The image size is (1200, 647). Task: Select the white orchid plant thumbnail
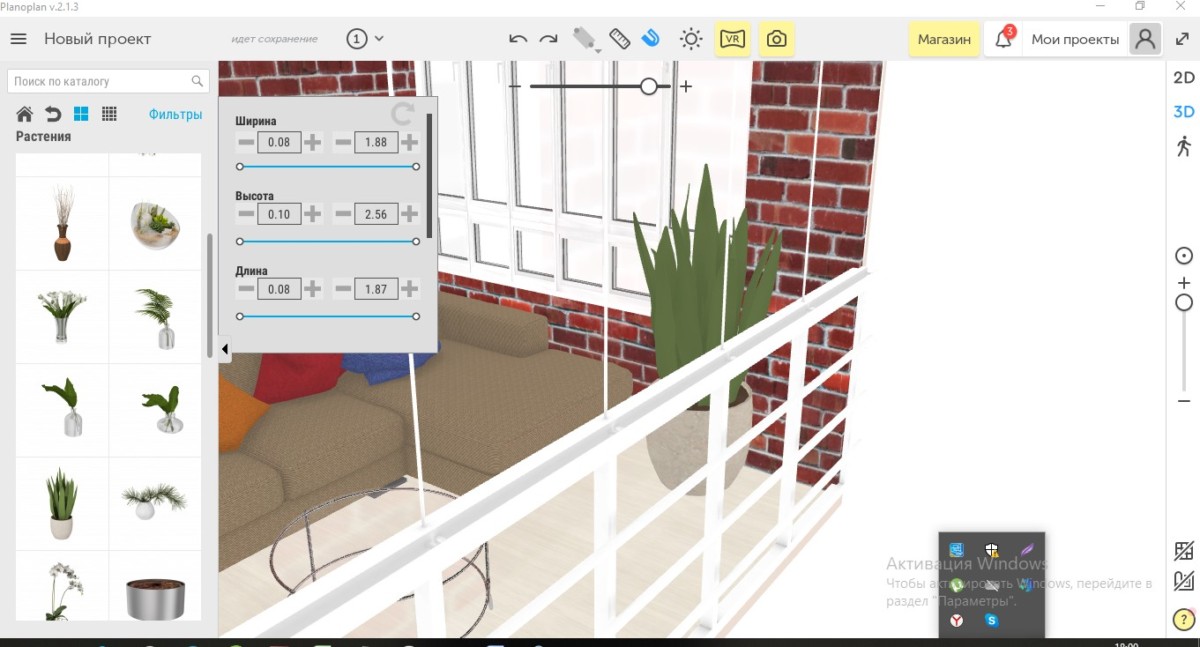click(x=62, y=587)
